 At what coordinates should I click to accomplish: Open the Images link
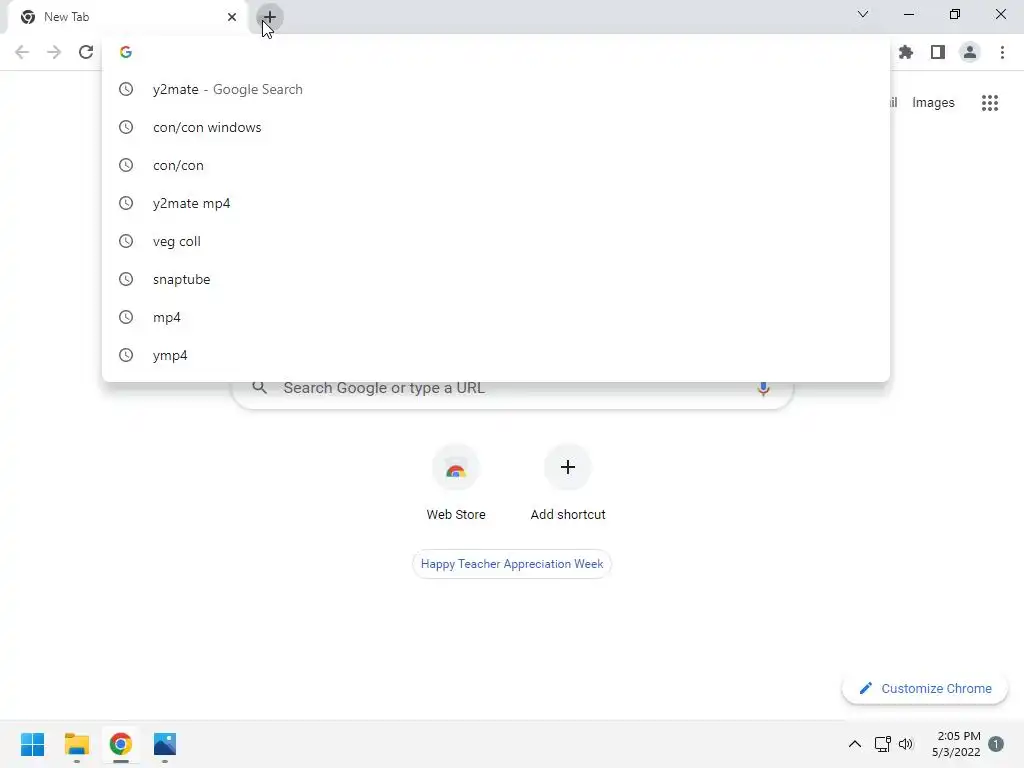click(933, 103)
